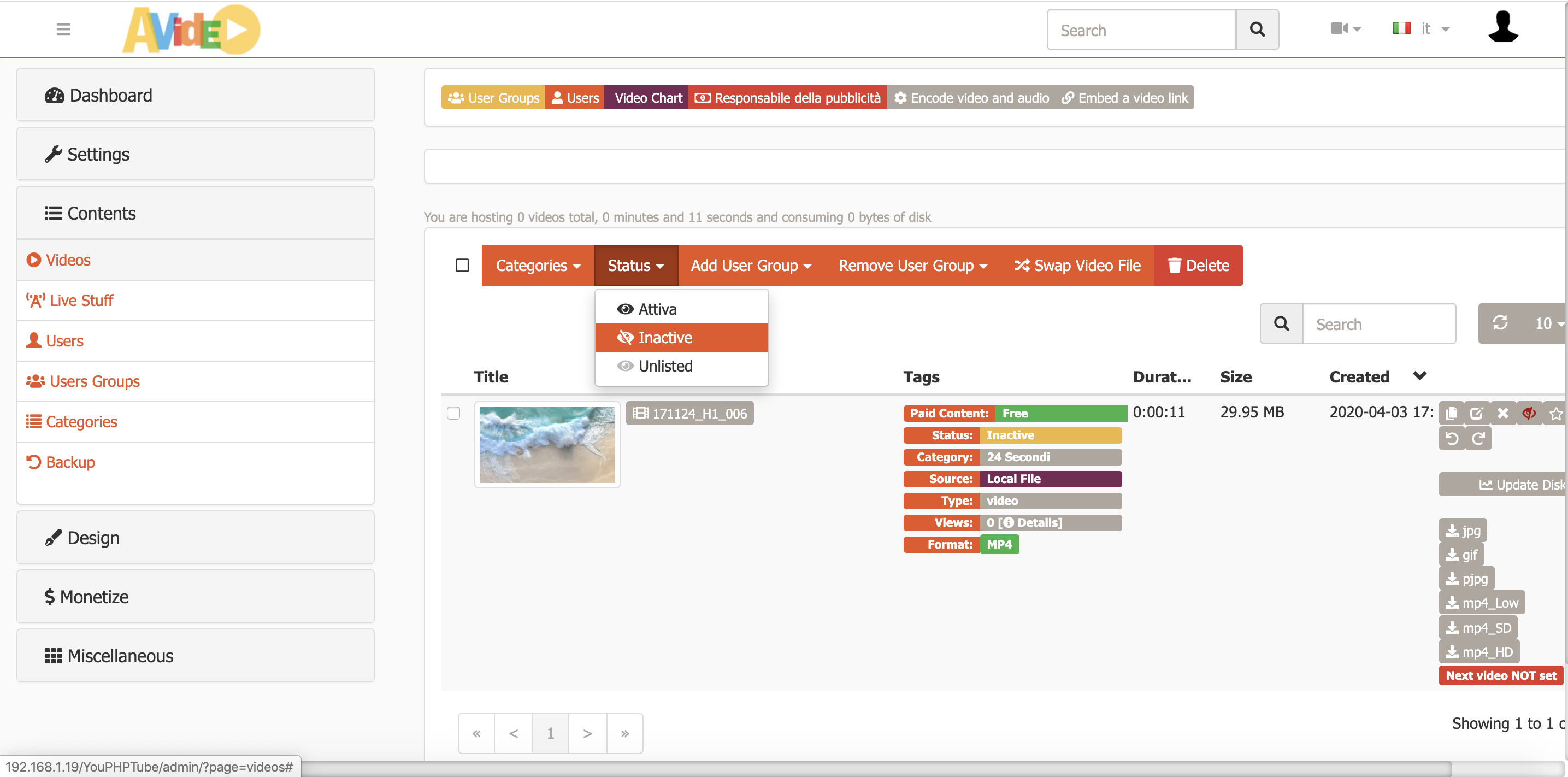The image size is (1568, 777).
Task: Click the AVideo logo
Action: coord(191,29)
